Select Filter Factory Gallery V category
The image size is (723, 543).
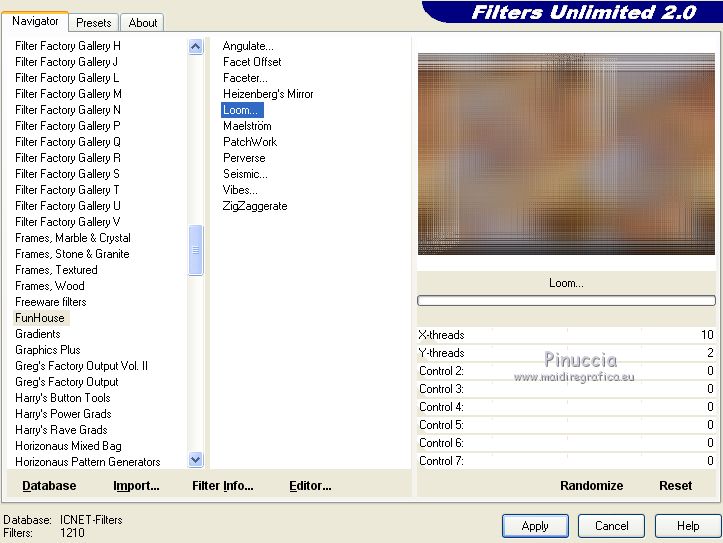click(x=68, y=222)
